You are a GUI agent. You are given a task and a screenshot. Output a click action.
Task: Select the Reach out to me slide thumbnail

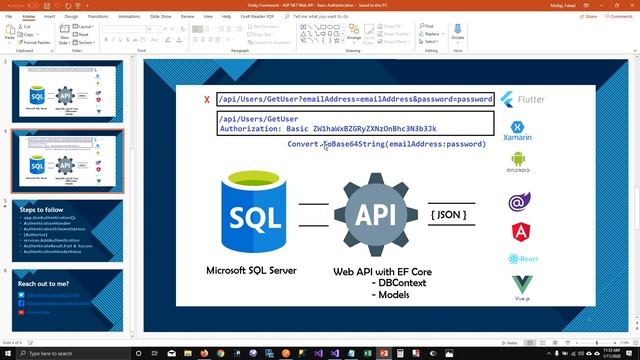67,300
